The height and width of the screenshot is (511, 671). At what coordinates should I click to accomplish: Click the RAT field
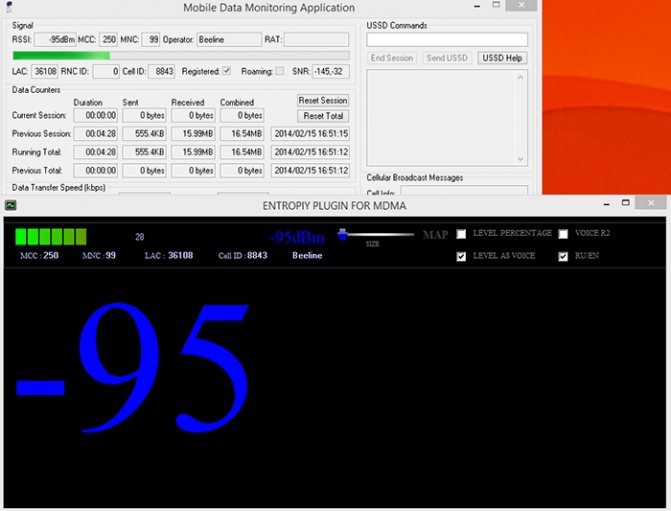tap(316, 39)
